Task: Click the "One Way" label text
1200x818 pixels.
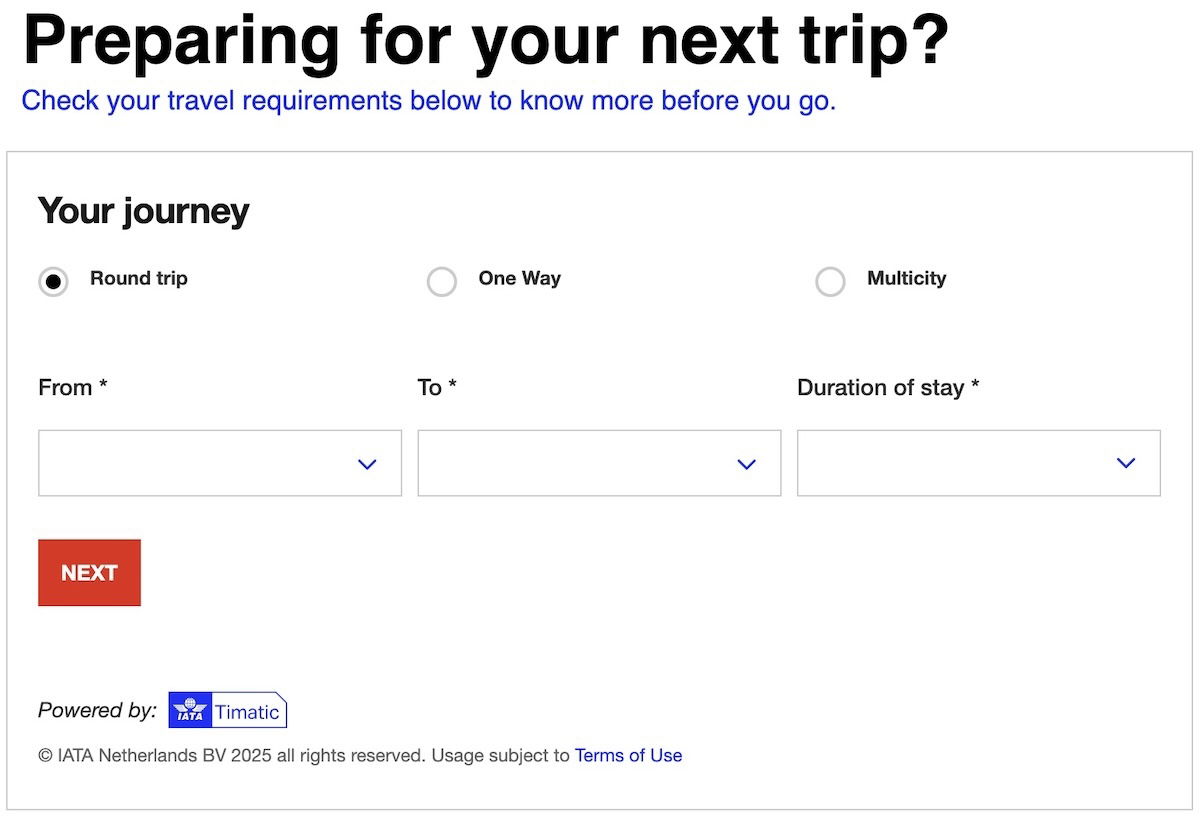Action: tap(520, 279)
